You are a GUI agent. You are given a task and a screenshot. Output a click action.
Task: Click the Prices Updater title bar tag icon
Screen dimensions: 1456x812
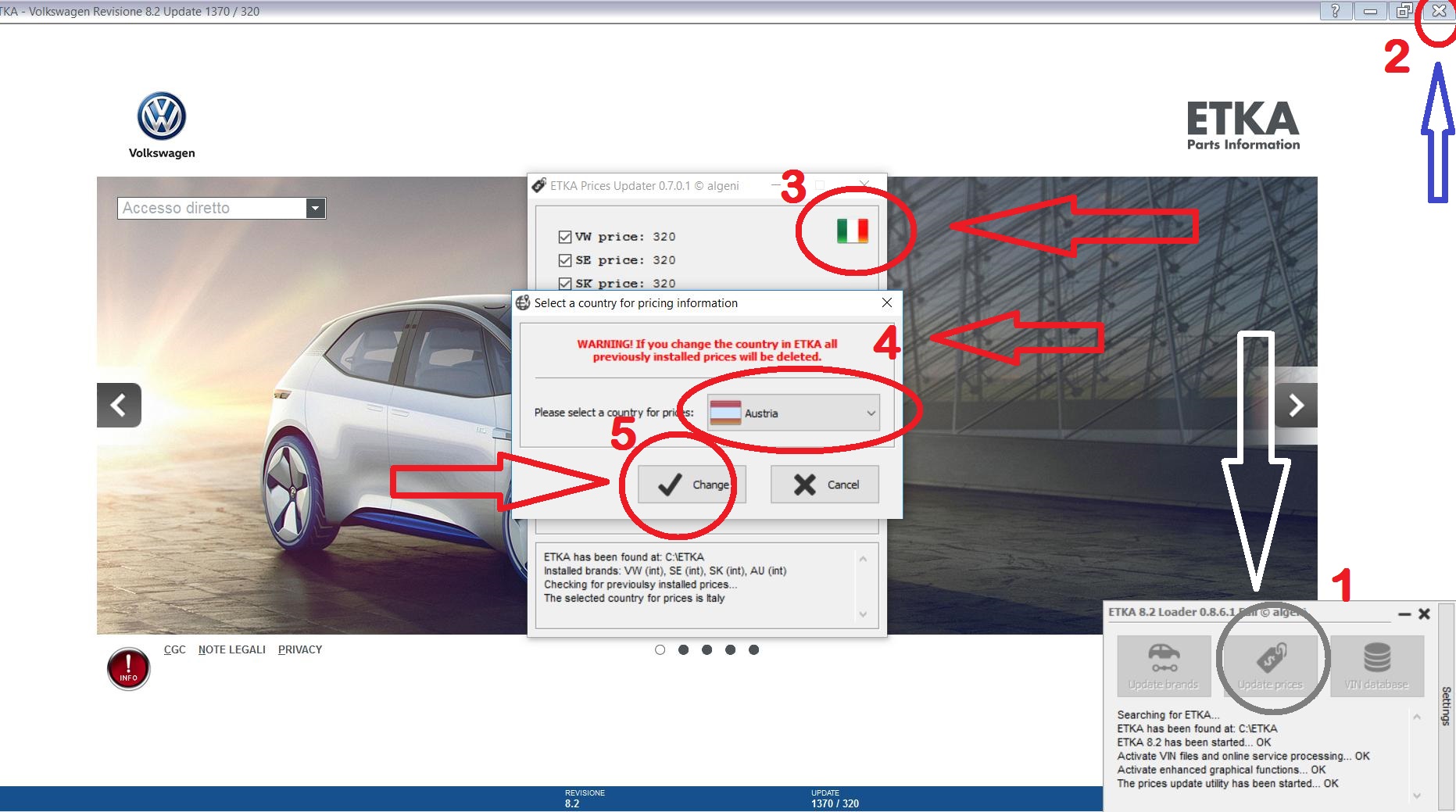click(539, 185)
